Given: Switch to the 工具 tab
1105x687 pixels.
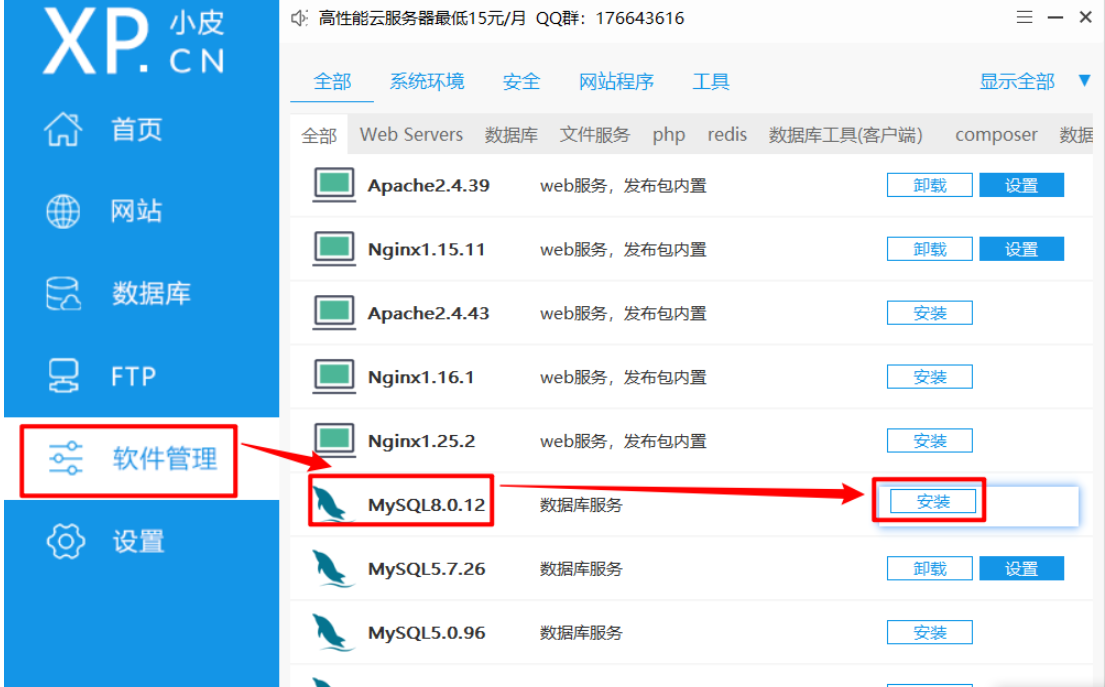Looking at the screenshot, I should (710, 82).
